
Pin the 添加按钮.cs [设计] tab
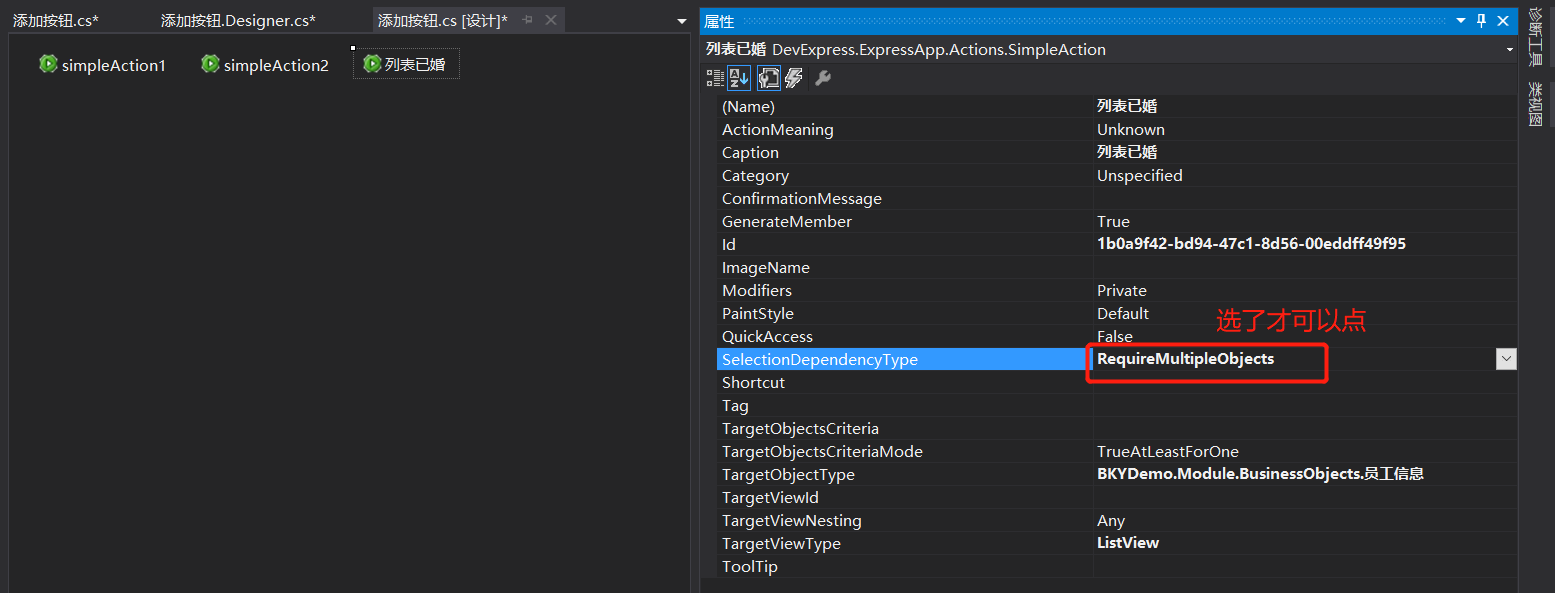pos(528,20)
